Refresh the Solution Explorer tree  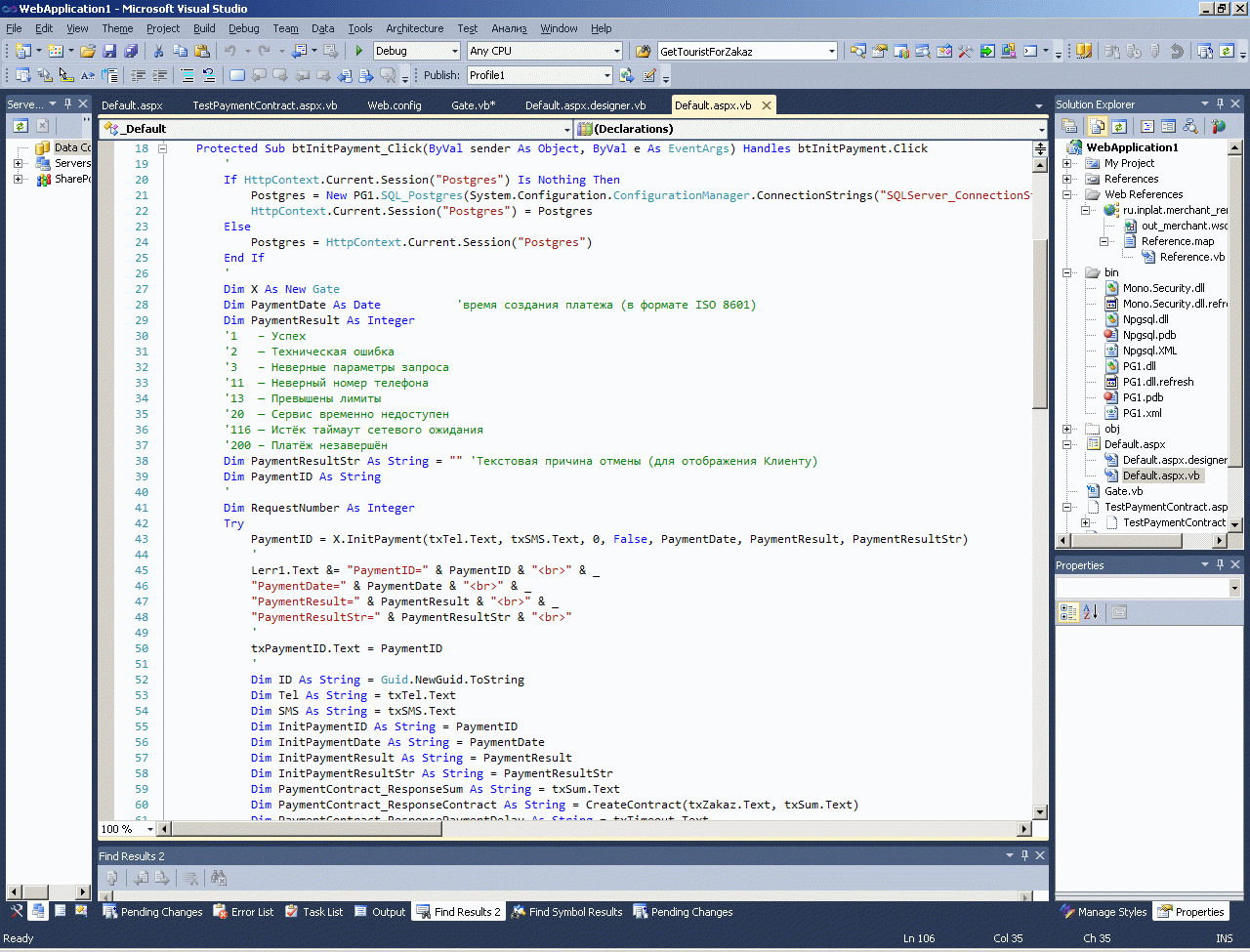[1119, 126]
